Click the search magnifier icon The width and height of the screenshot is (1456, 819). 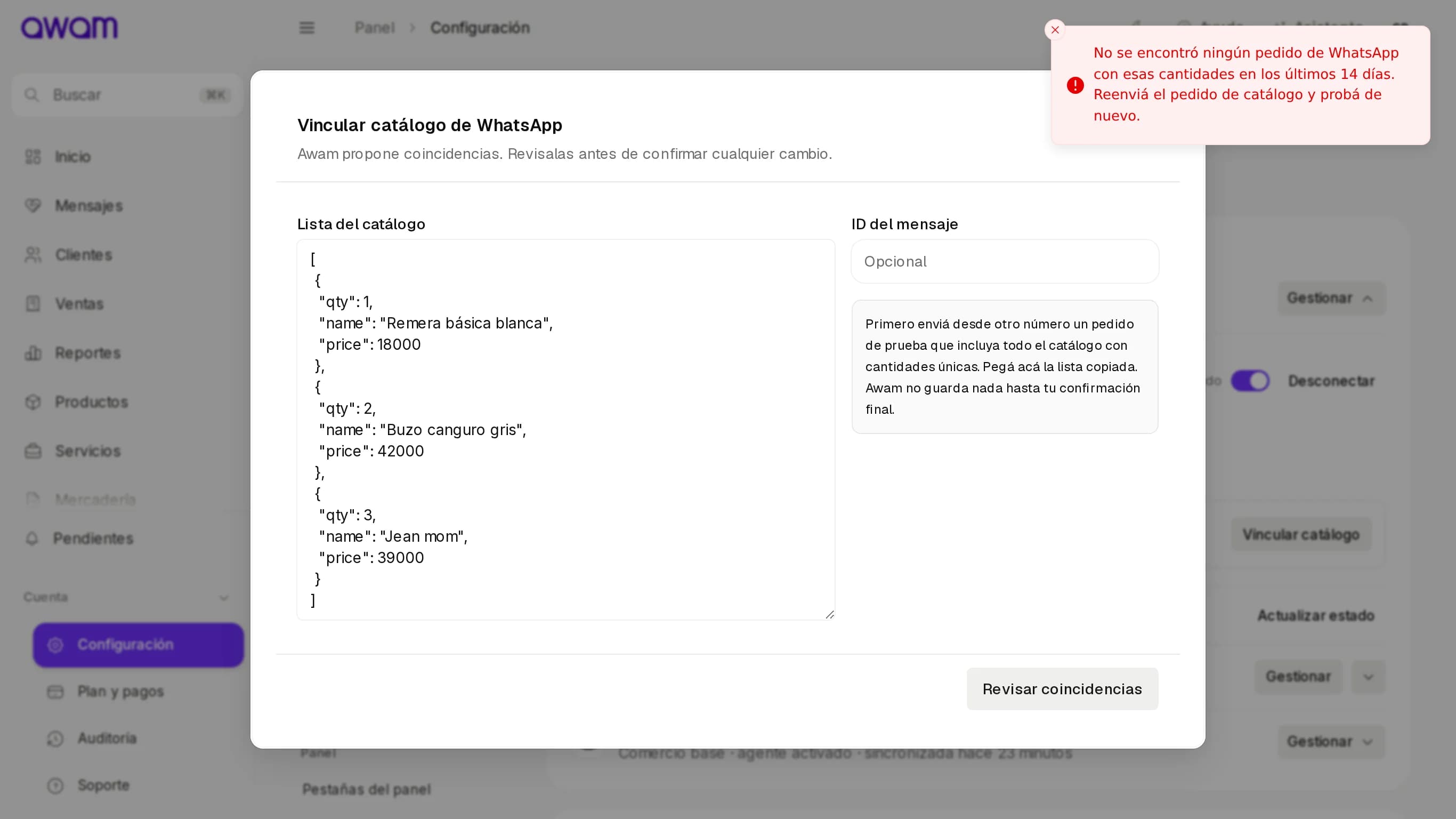[31, 95]
